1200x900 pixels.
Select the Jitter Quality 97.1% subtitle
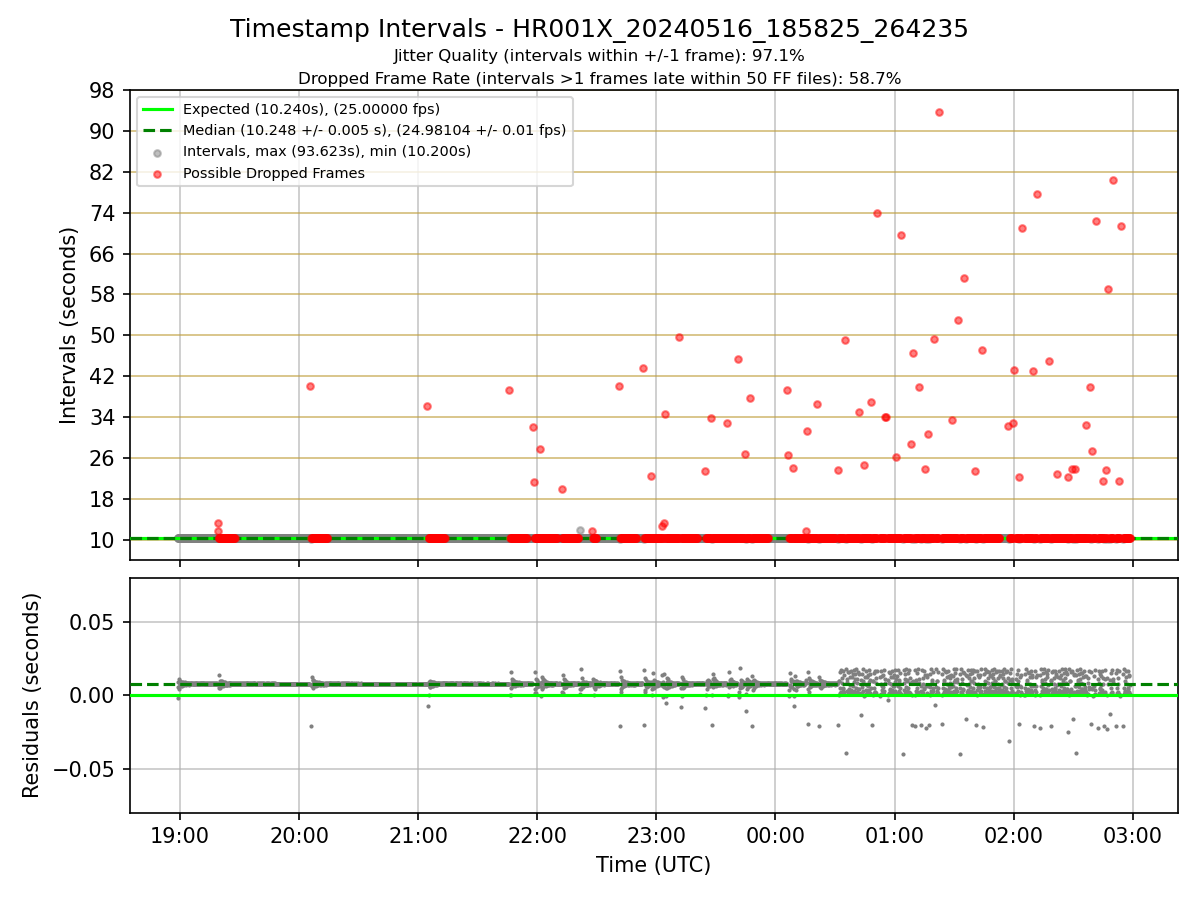click(x=599, y=56)
